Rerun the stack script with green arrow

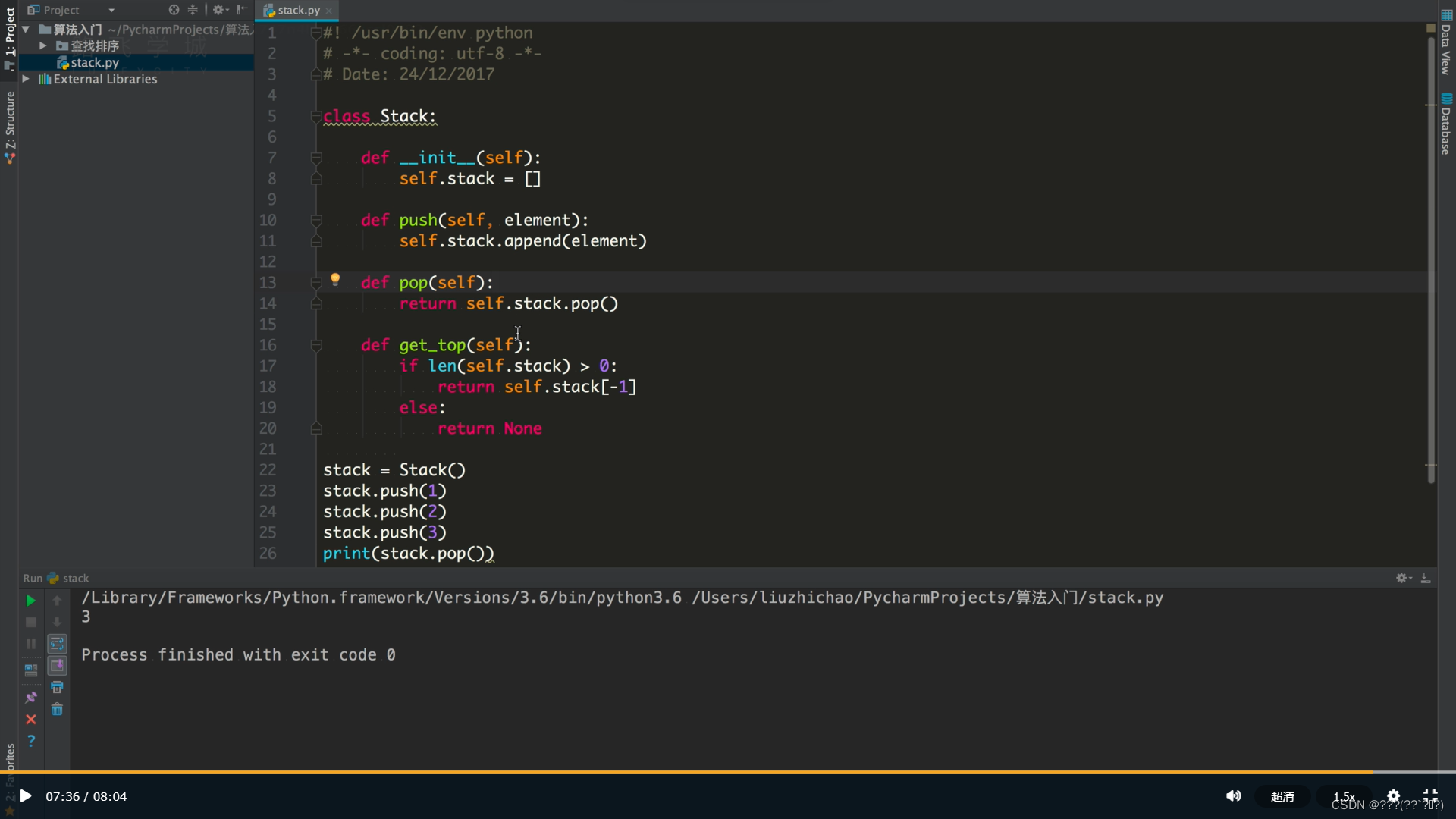click(x=30, y=601)
